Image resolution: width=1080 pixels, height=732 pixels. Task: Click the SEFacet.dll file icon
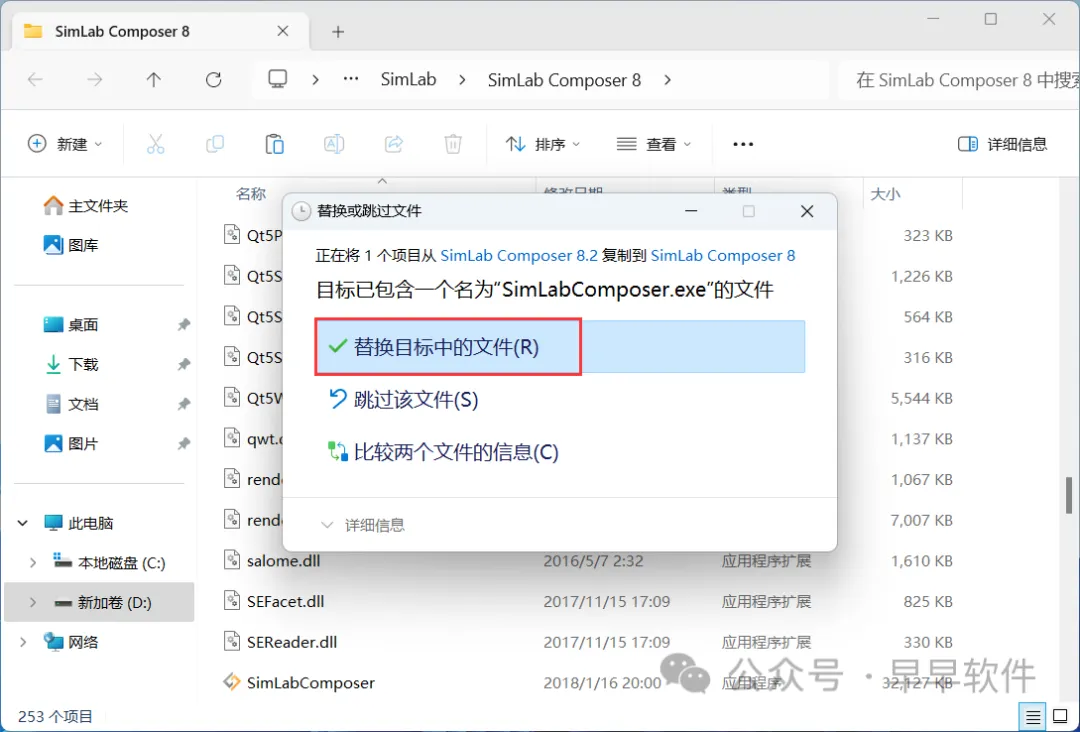point(232,601)
